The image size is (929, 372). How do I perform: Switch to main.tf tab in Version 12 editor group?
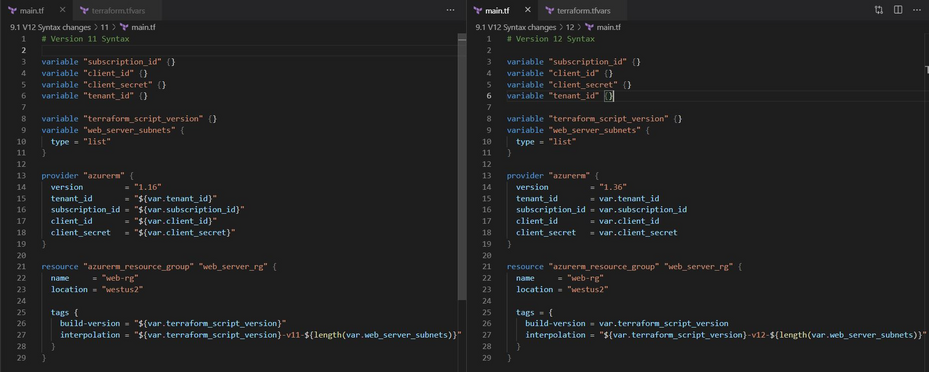pos(501,10)
